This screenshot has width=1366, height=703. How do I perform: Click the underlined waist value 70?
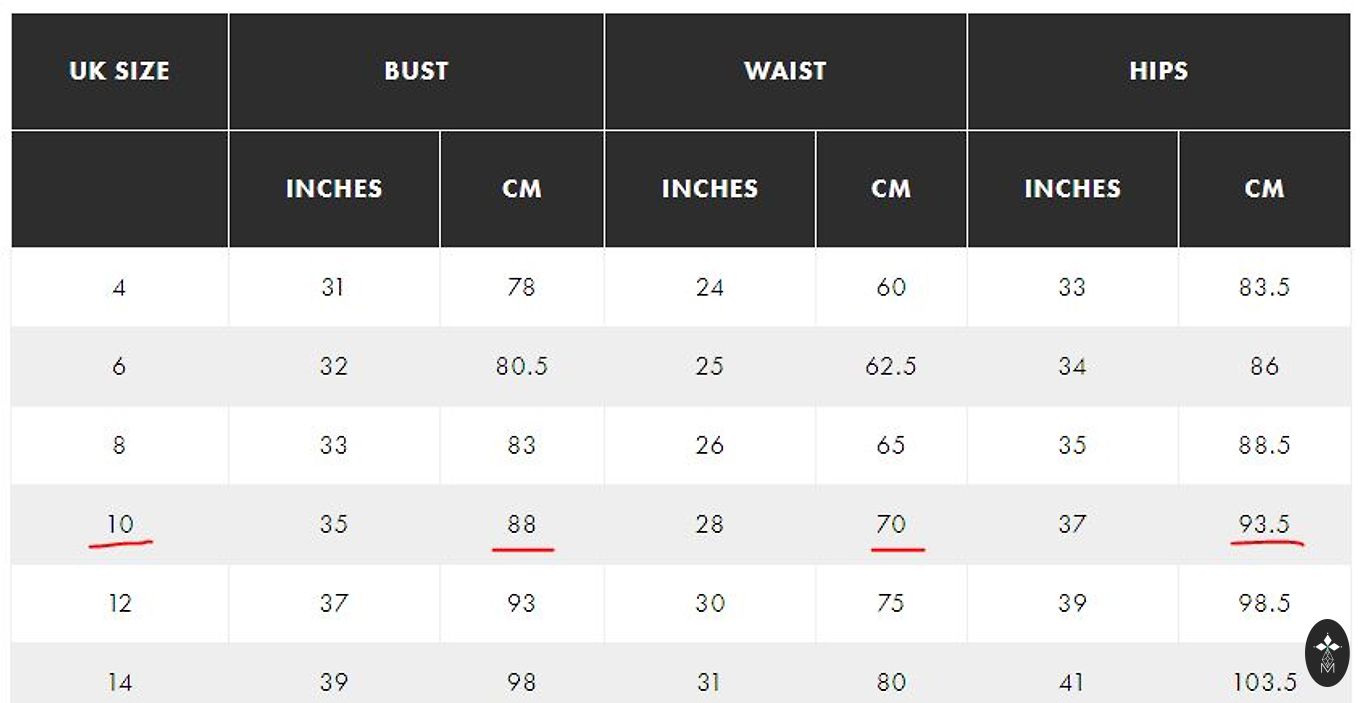click(x=891, y=524)
